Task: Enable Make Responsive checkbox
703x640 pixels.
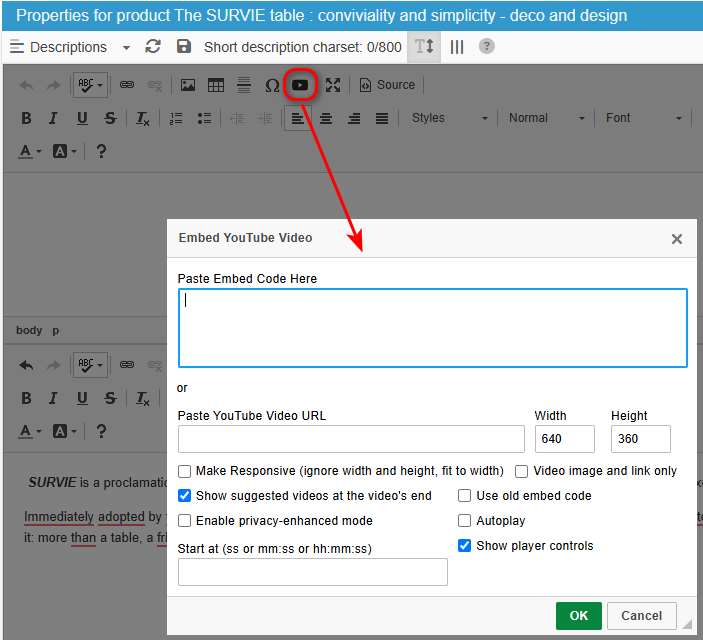Action: [x=184, y=471]
